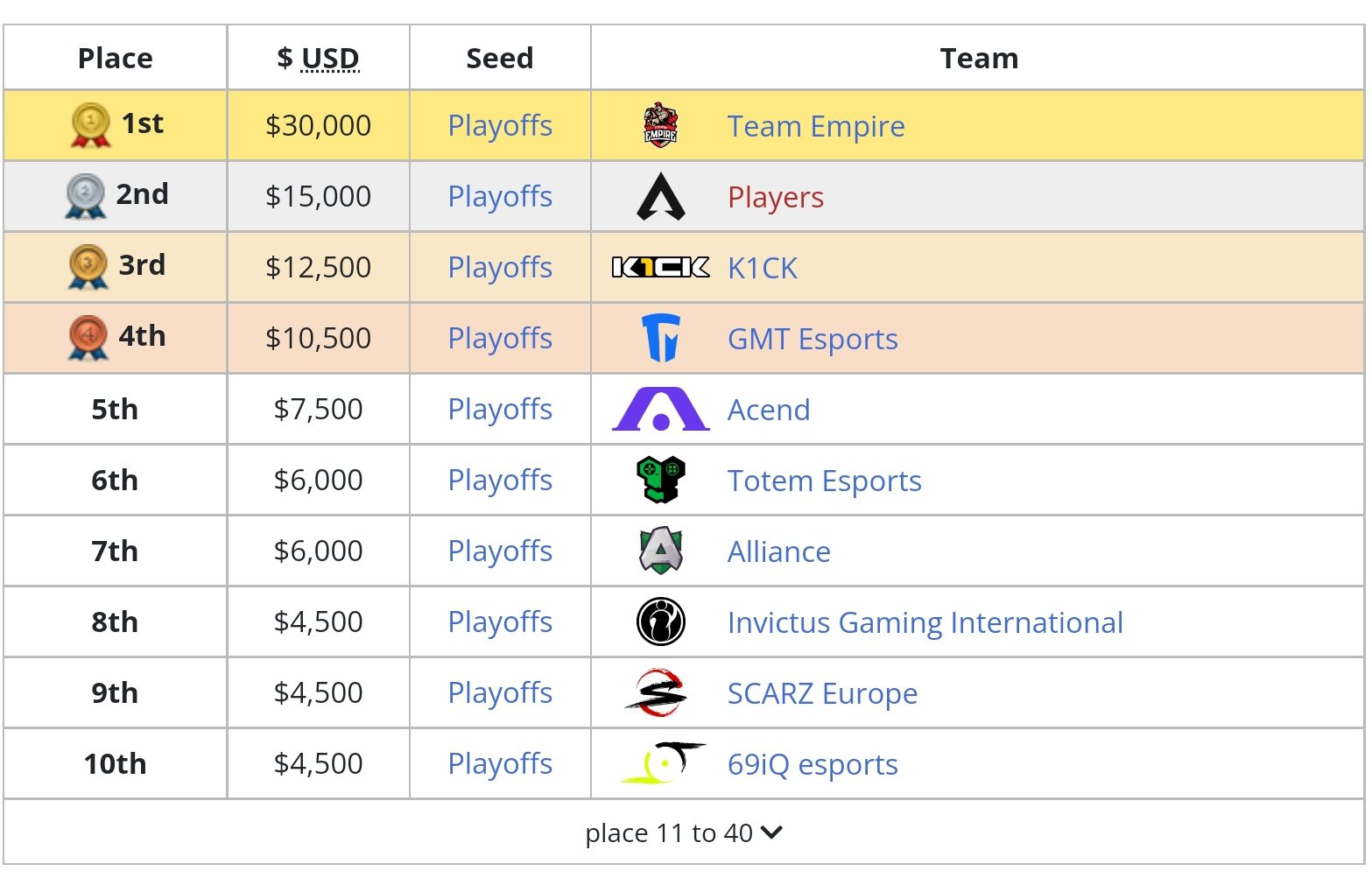Click the K1CK team logo

(x=660, y=267)
